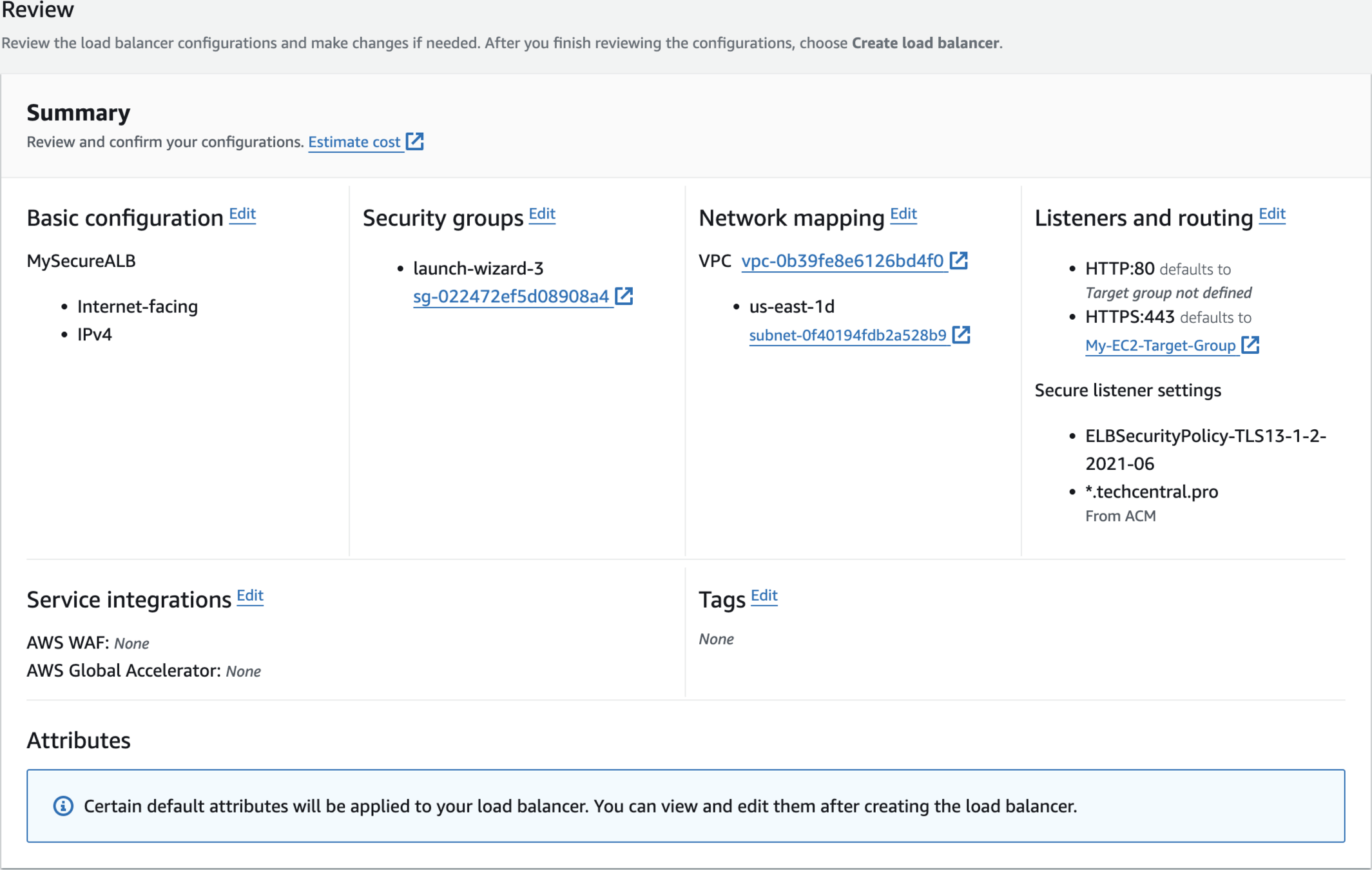Viewport: 1372px width, 870px height.
Task: Edit Listeners and routing settings
Action: tap(1271, 214)
